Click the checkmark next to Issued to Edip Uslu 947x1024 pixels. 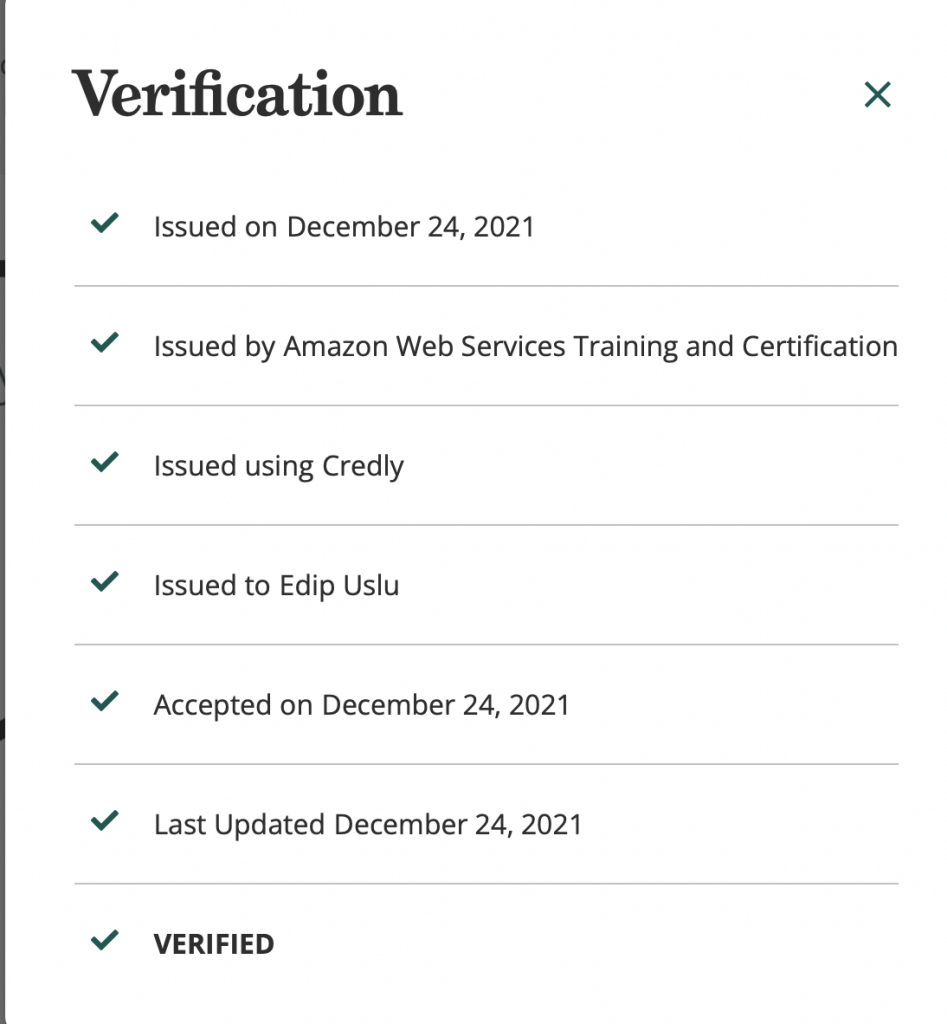[105, 582]
